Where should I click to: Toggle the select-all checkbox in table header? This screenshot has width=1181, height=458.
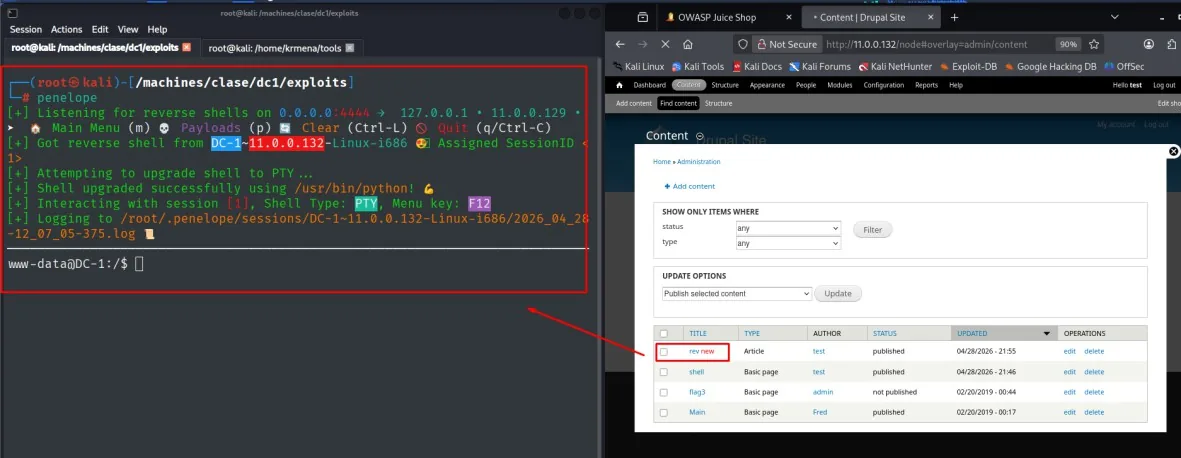coord(664,334)
